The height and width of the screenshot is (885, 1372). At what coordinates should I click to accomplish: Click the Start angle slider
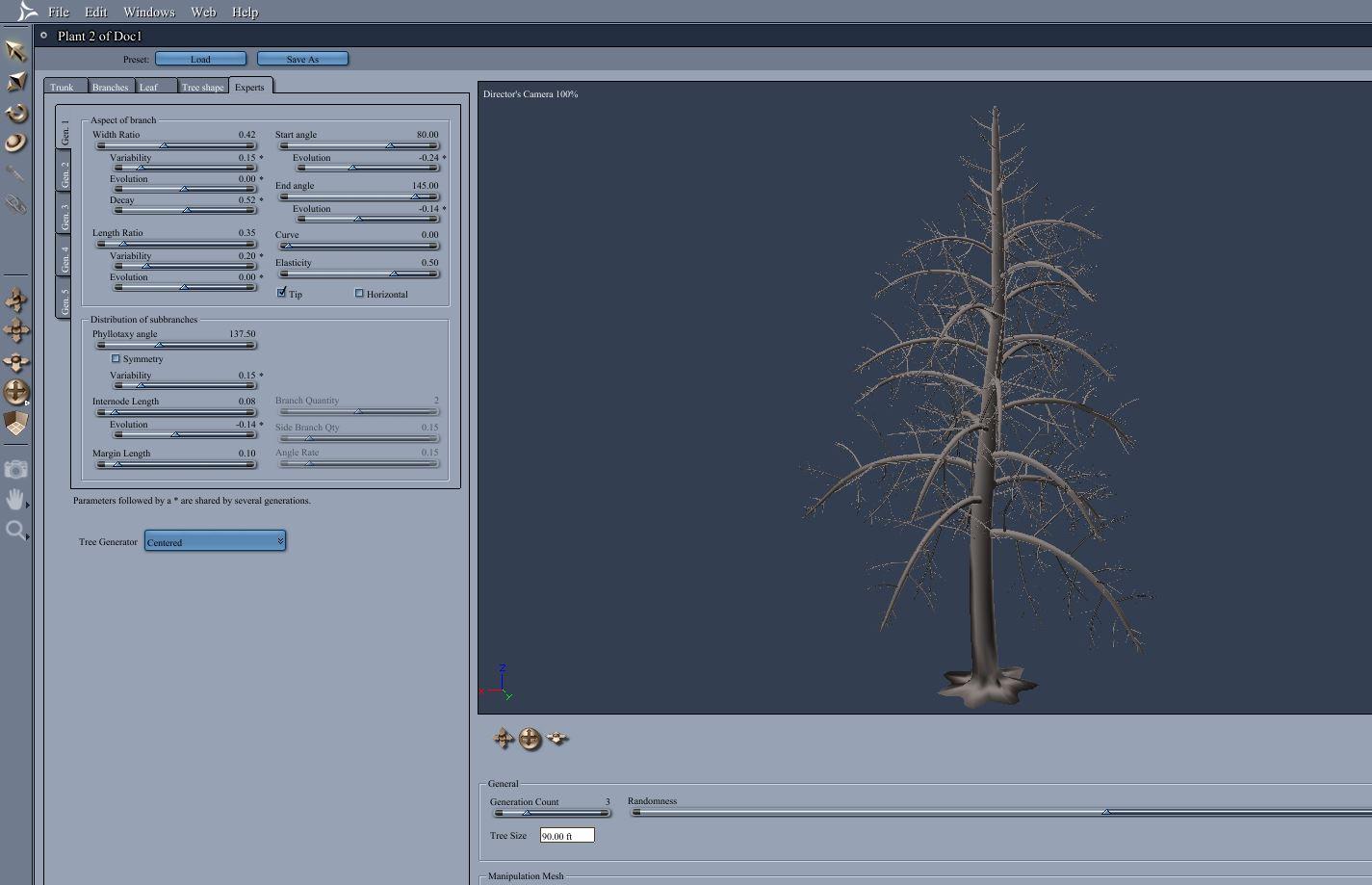(x=359, y=145)
